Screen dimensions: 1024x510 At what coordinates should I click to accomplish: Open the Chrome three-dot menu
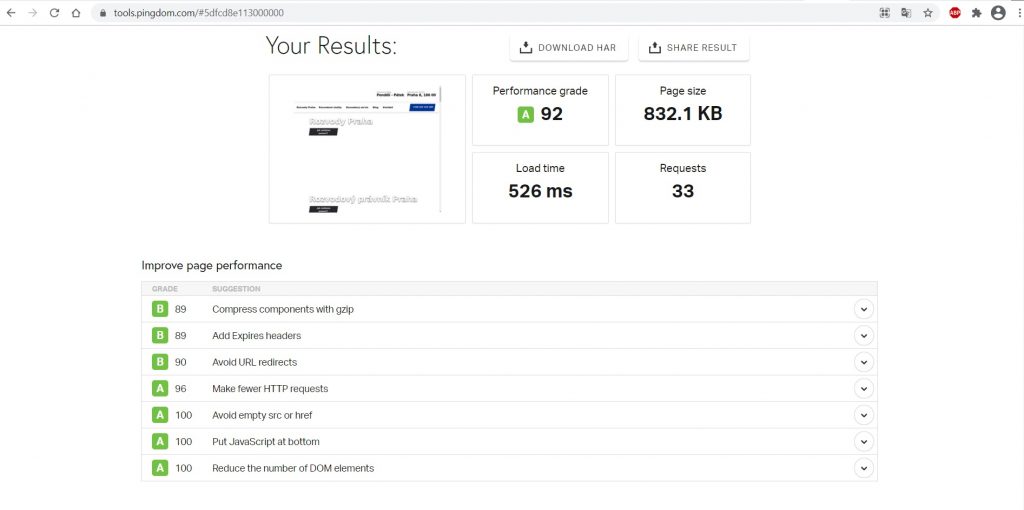point(1016,13)
